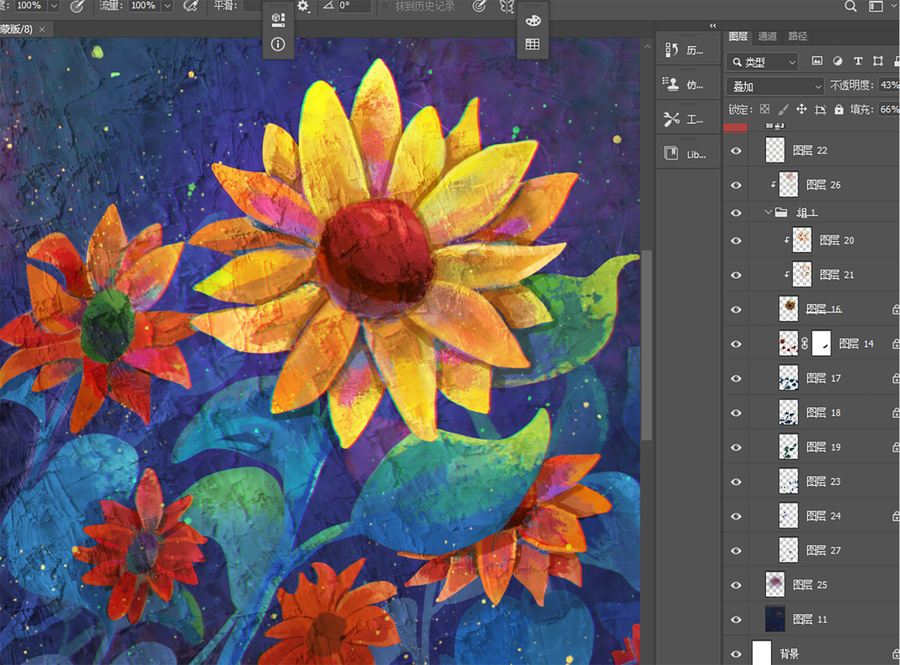This screenshot has height=665, width=900.
Task: Click the canvas vertical scrollbar
Action: click(647, 344)
